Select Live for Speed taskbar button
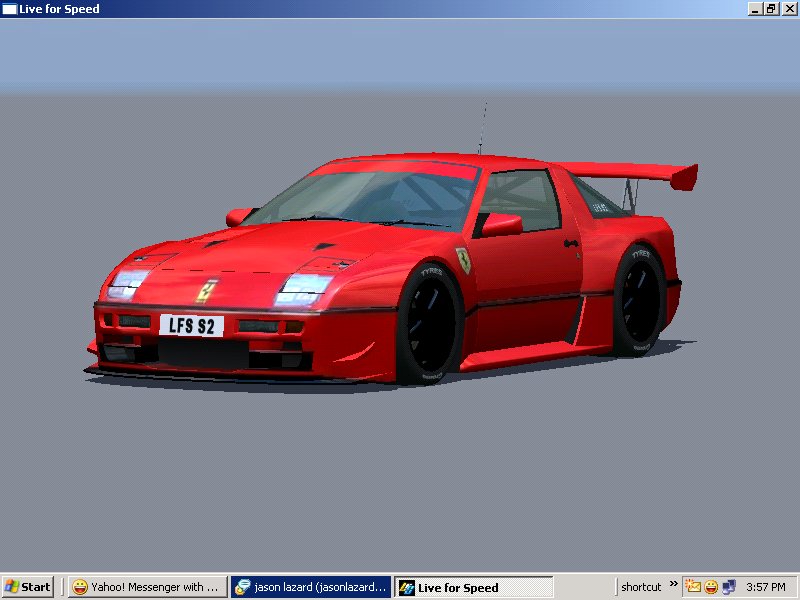This screenshot has width=800, height=600. (473, 587)
